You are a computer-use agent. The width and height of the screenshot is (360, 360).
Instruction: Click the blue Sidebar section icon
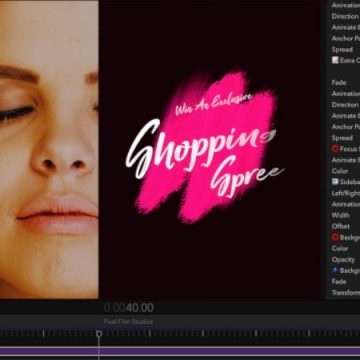[x=335, y=182]
